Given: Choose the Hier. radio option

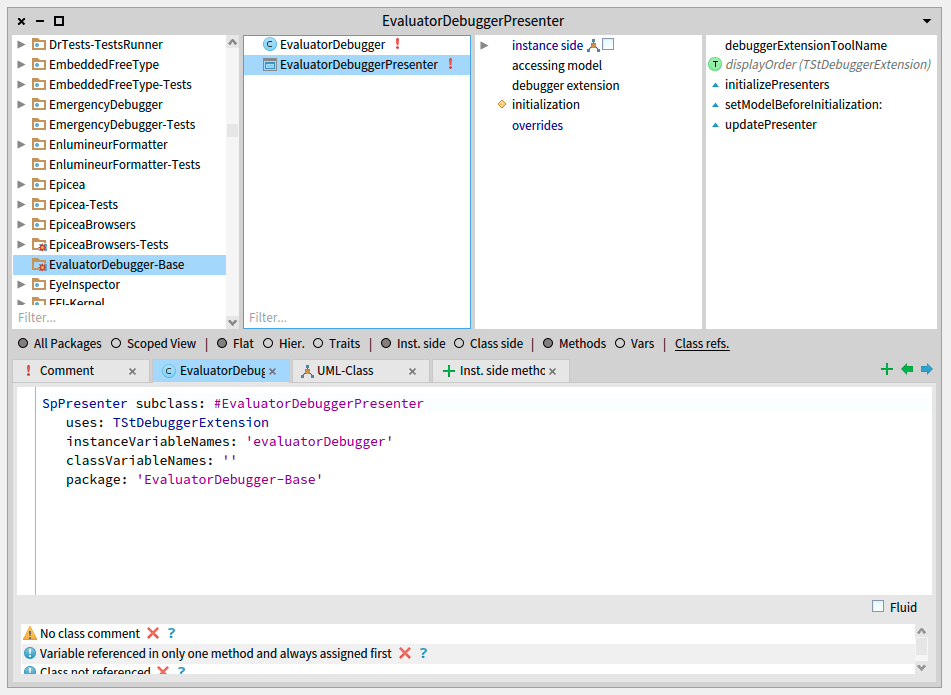Looking at the screenshot, I should pyautogui.click(x=269, y=344).
